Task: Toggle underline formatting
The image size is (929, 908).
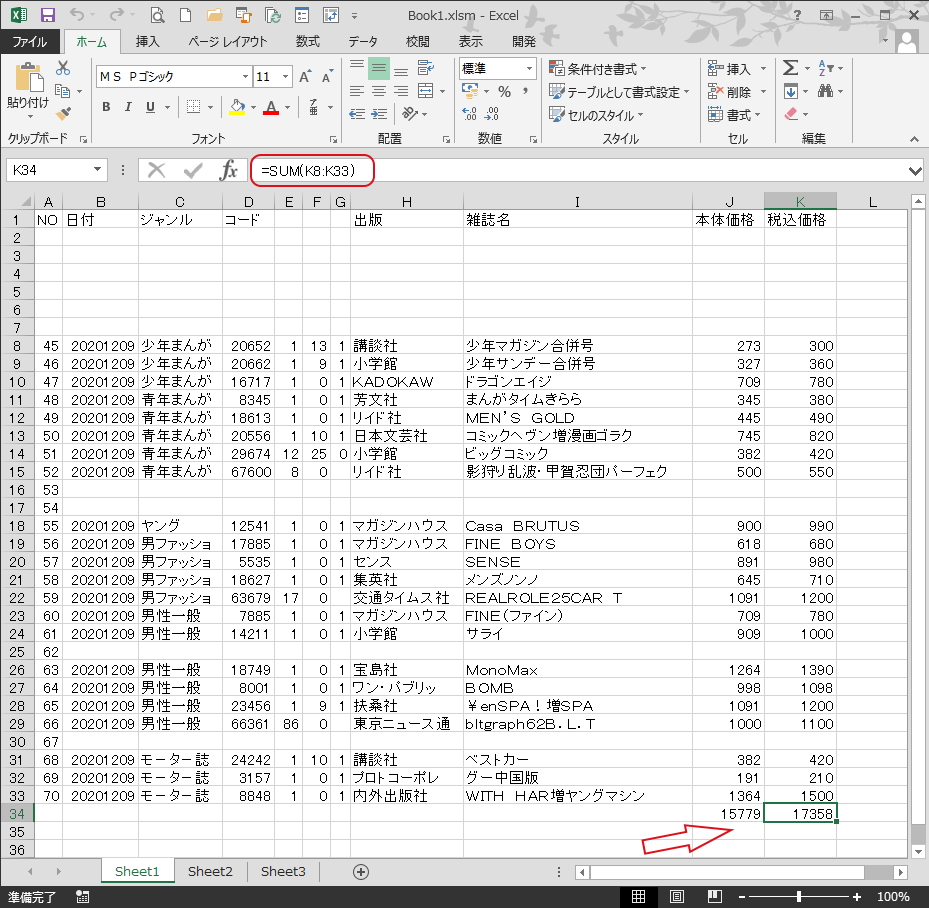Action: pyautogui.click(x=150, y=107)
